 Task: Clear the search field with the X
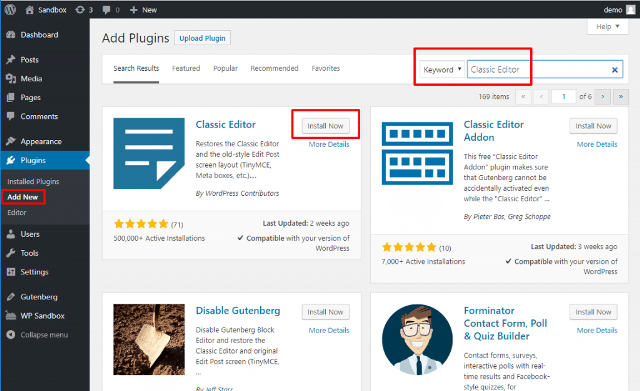pyautogui.click(x=615, y=70)
